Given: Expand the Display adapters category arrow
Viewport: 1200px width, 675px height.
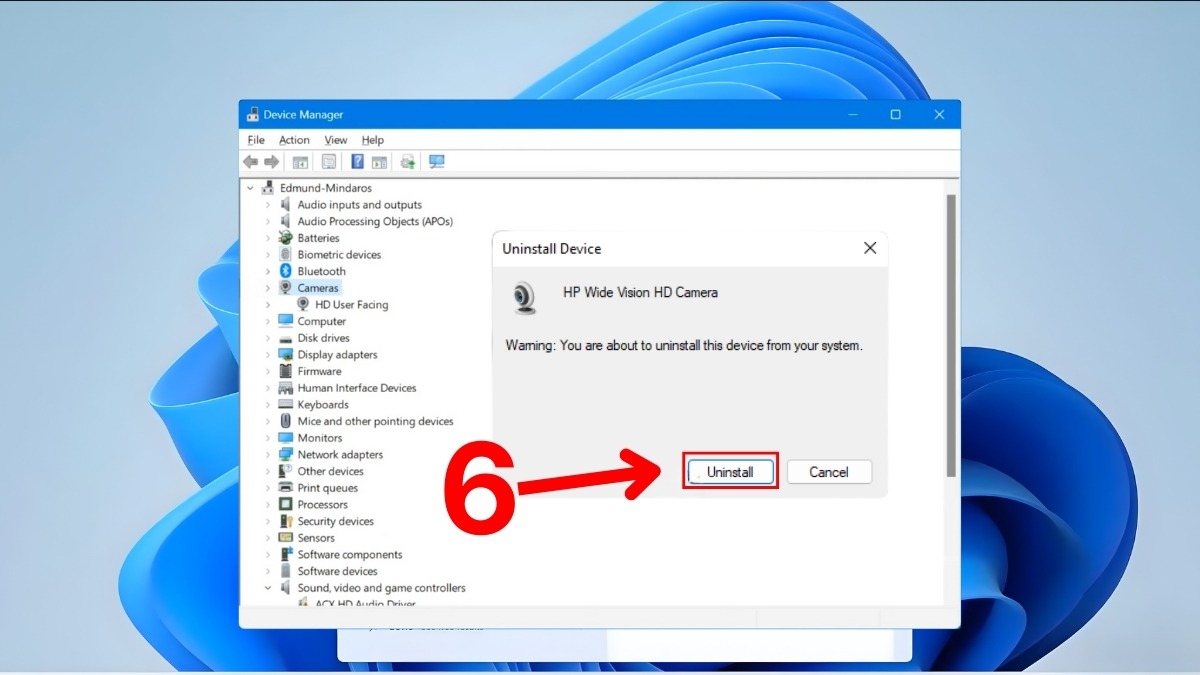Looking at the screenshot, I should (x=268, y=355).
